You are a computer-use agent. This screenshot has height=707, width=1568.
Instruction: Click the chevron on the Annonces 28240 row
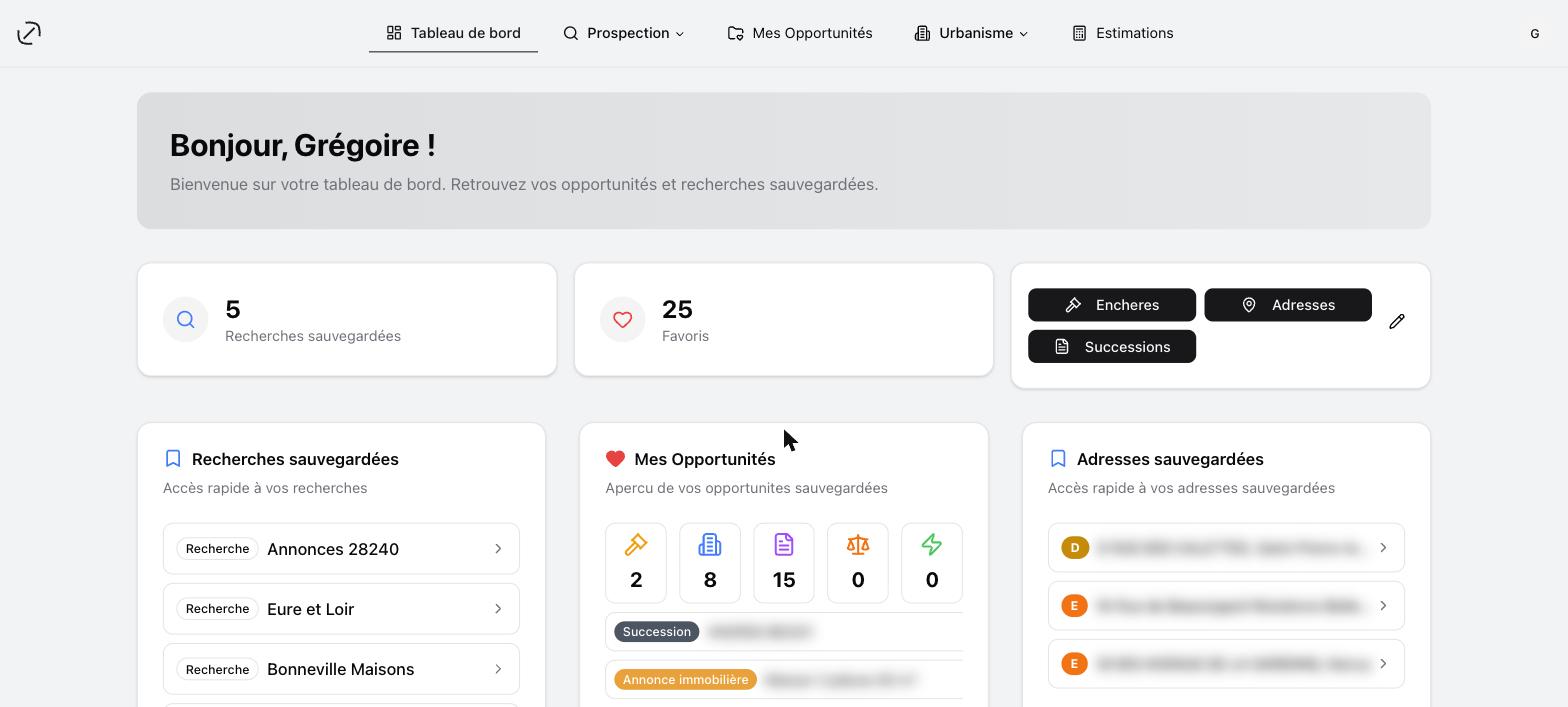[x=498, y=549]
